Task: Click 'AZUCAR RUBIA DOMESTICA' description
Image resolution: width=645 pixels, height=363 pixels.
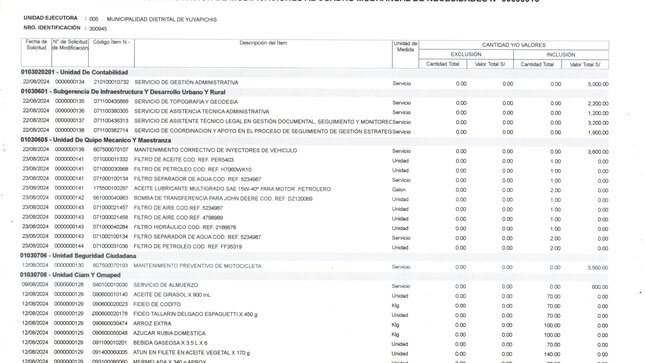Action: 169,333
